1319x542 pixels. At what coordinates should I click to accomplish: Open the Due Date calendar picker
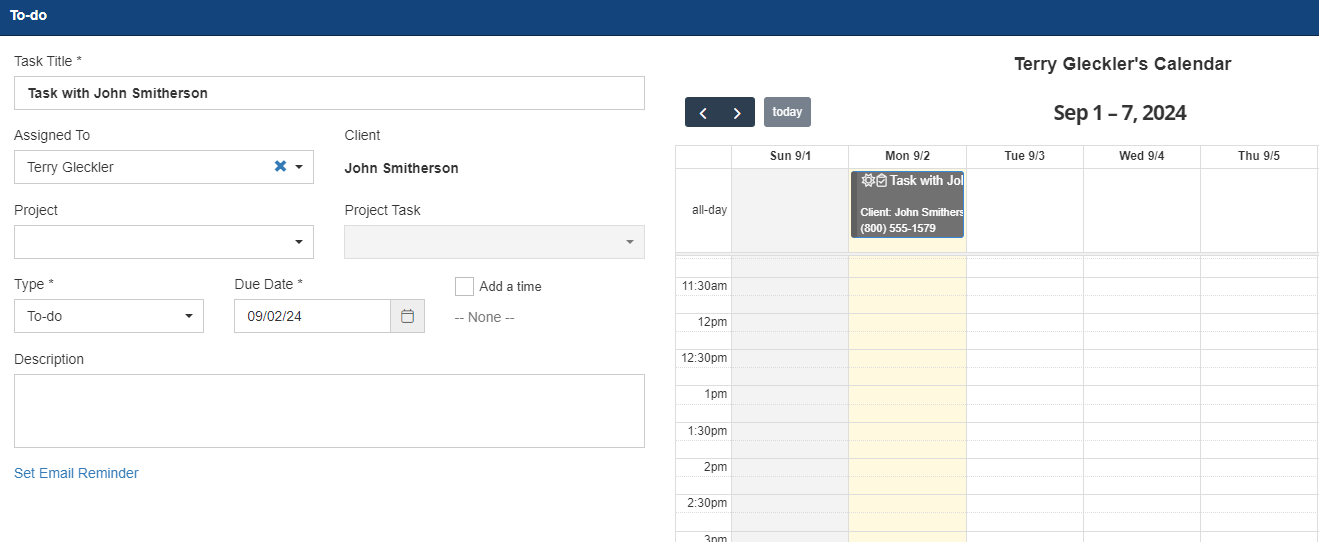(407, 316)
